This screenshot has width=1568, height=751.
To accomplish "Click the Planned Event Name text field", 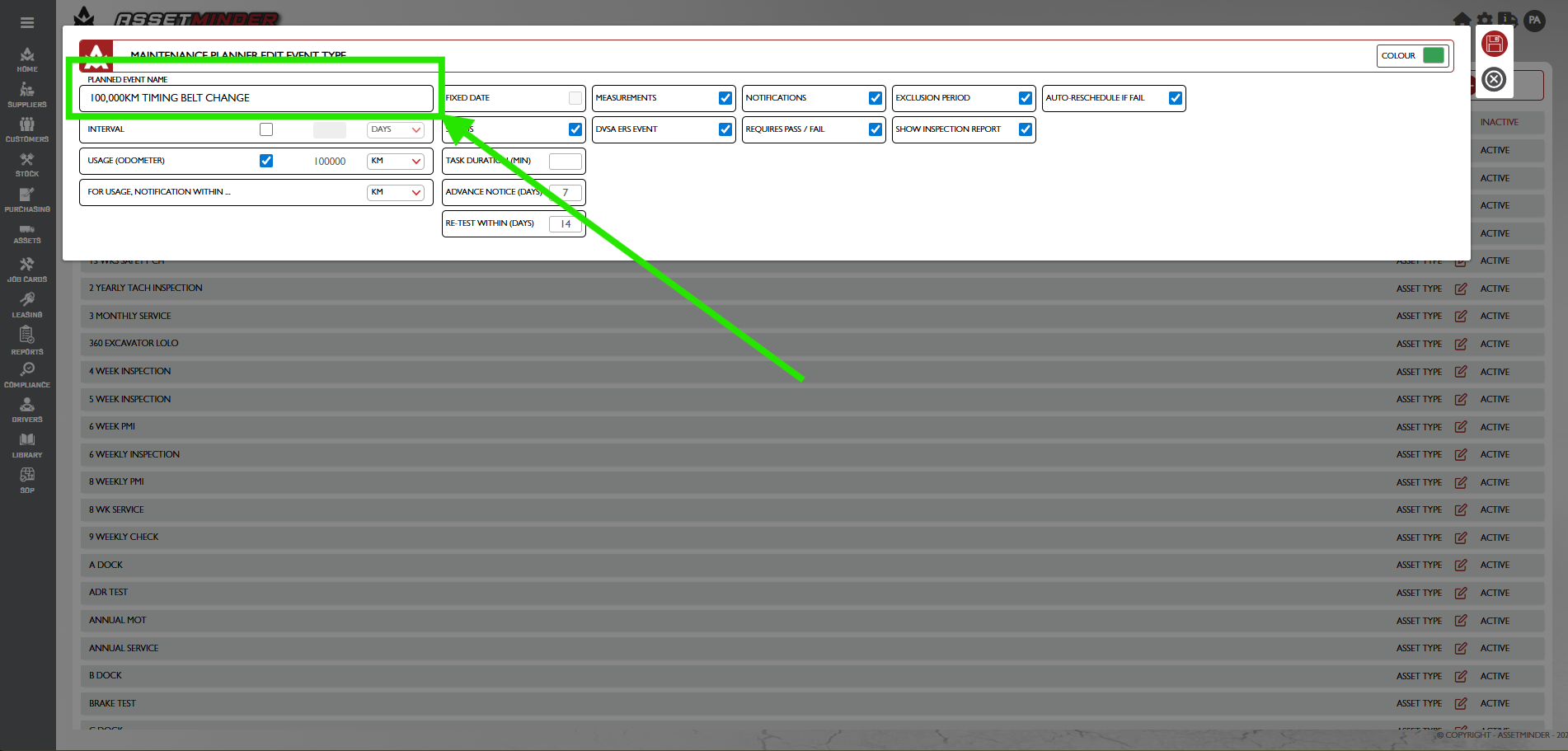I will 256,98.
